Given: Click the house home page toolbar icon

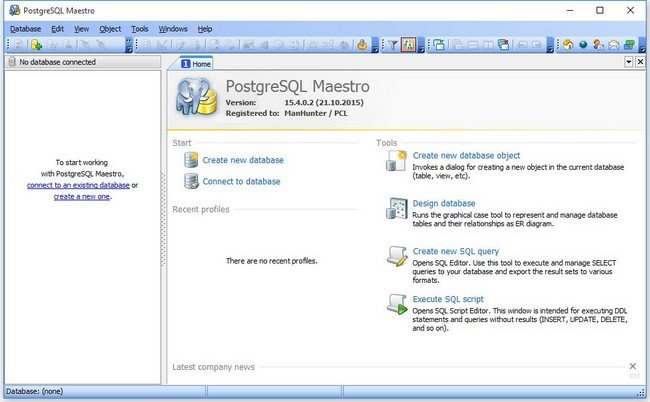Looking at the screenshot, I should (x=568, y=45).
